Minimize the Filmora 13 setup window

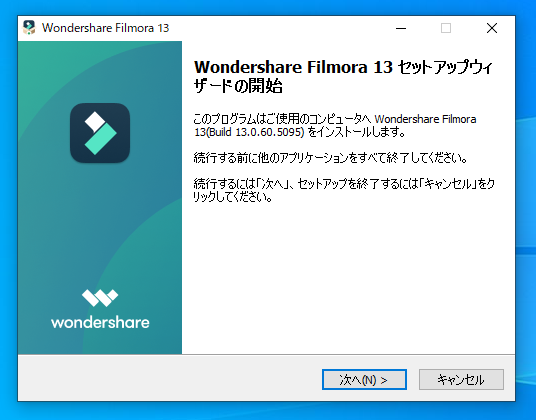pos(401,28)
